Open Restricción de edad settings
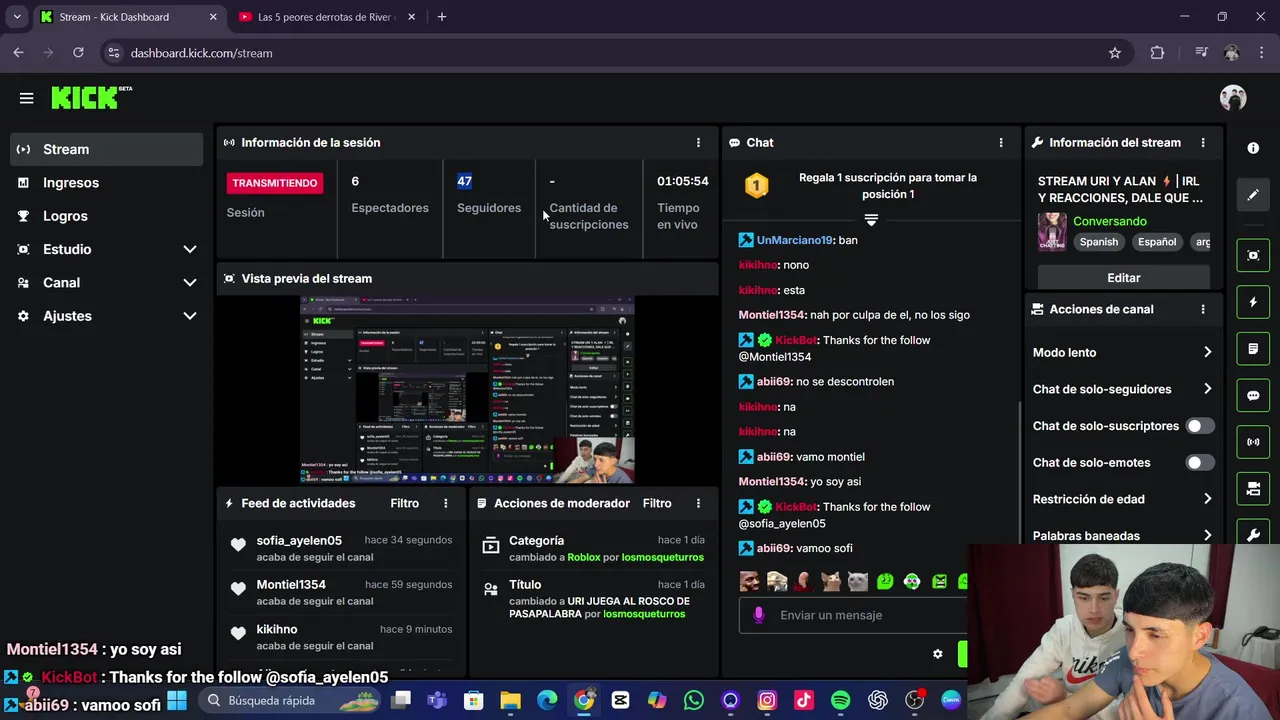This screenshot has width=1280, height=720. tap(1122, 499)
